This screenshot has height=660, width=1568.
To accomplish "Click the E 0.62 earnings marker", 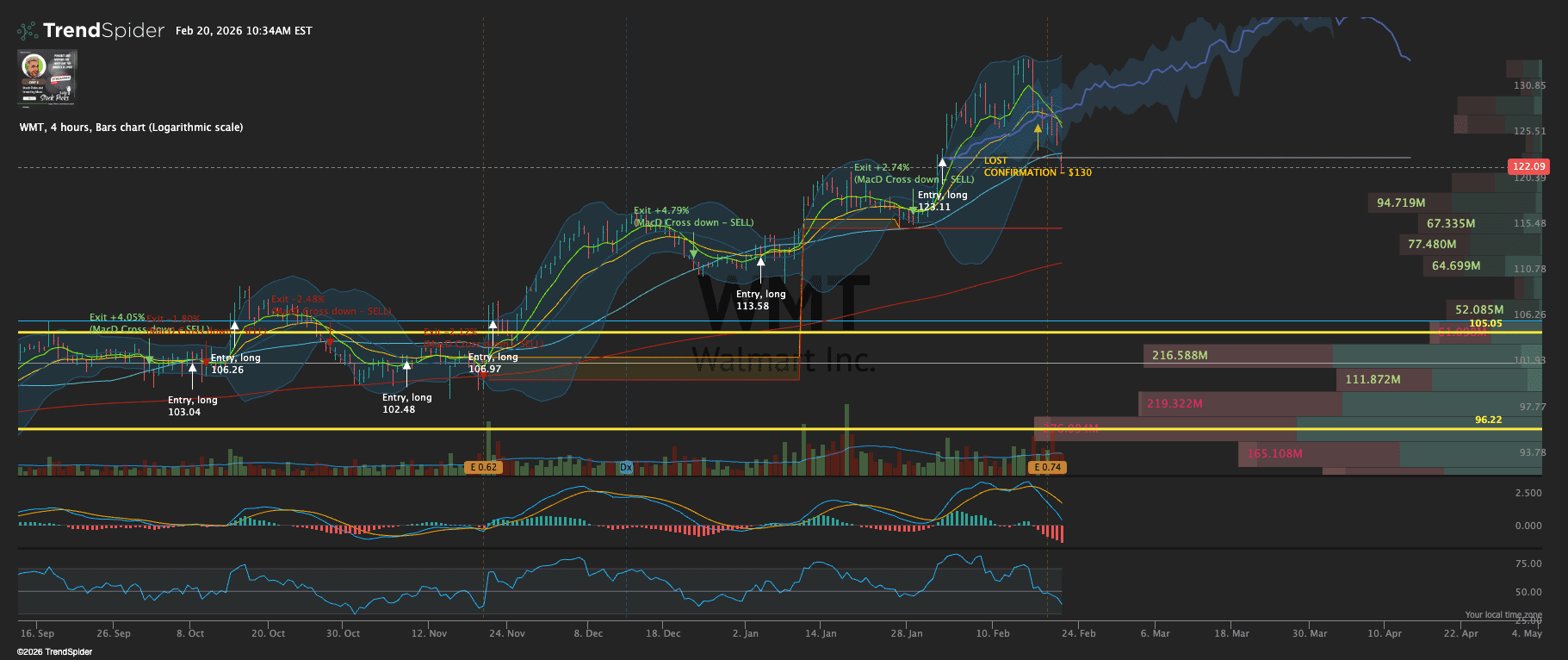I will point(482,467).
